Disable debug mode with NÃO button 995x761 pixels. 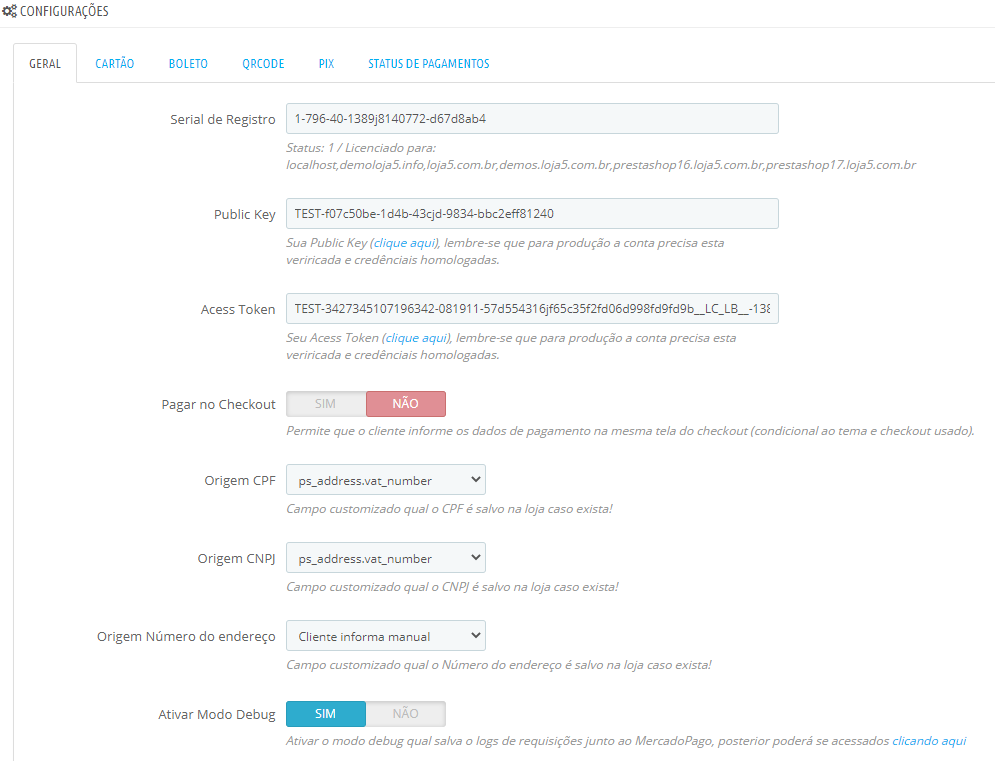click(x=405, y=714)
